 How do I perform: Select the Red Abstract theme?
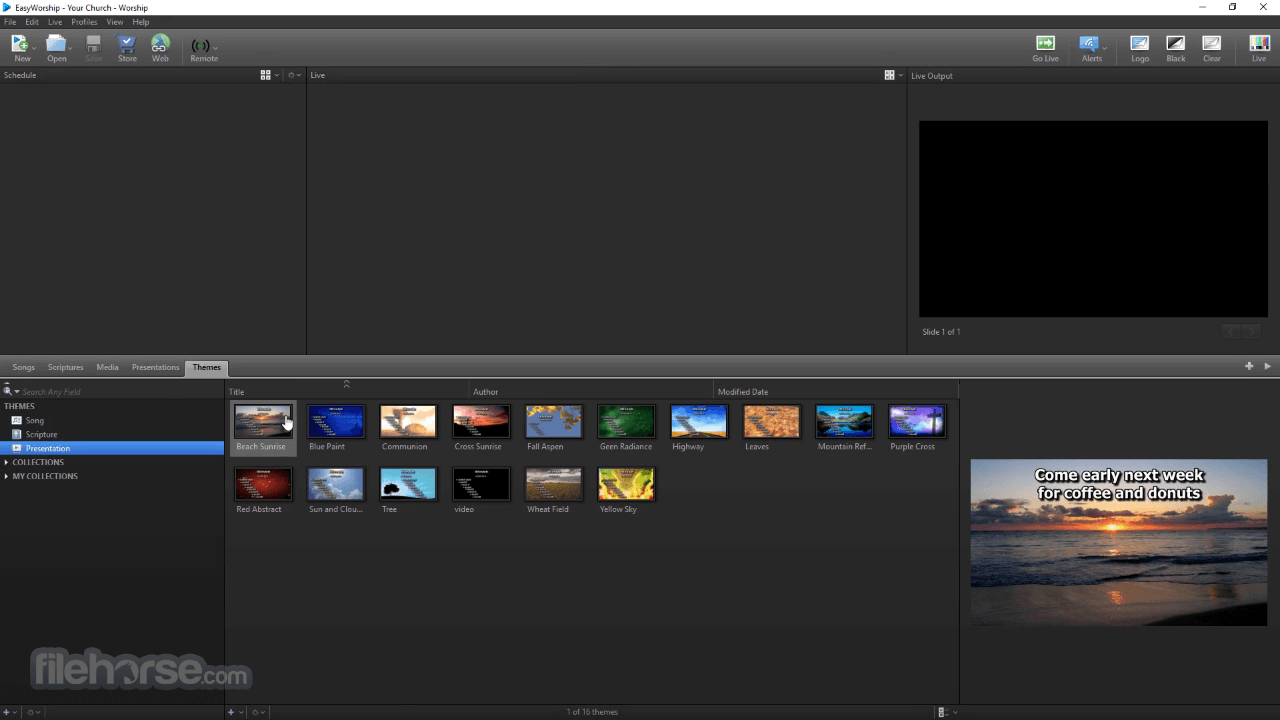click(x=263, y=484)
